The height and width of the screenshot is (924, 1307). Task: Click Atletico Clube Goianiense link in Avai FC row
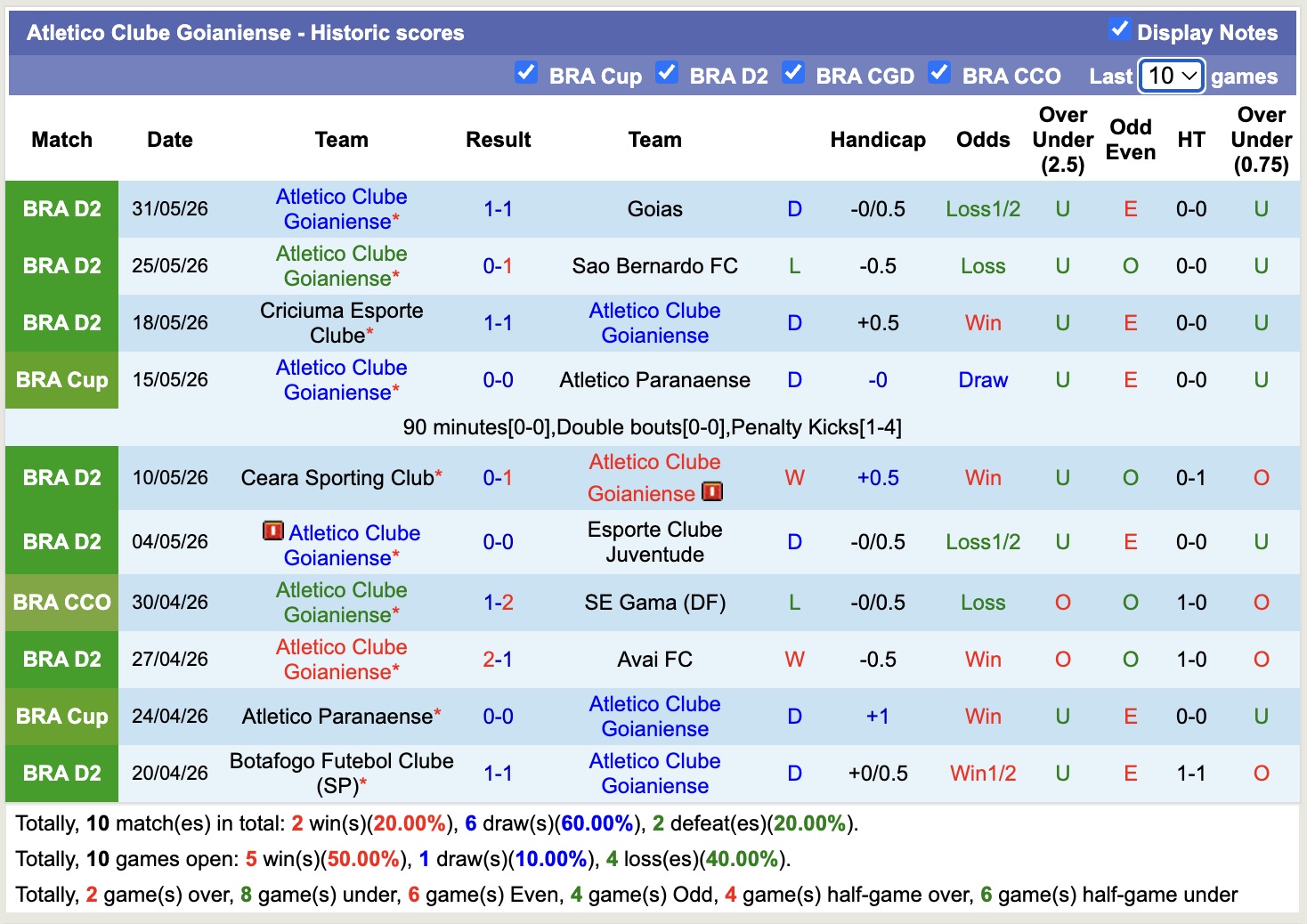[341, 660]
